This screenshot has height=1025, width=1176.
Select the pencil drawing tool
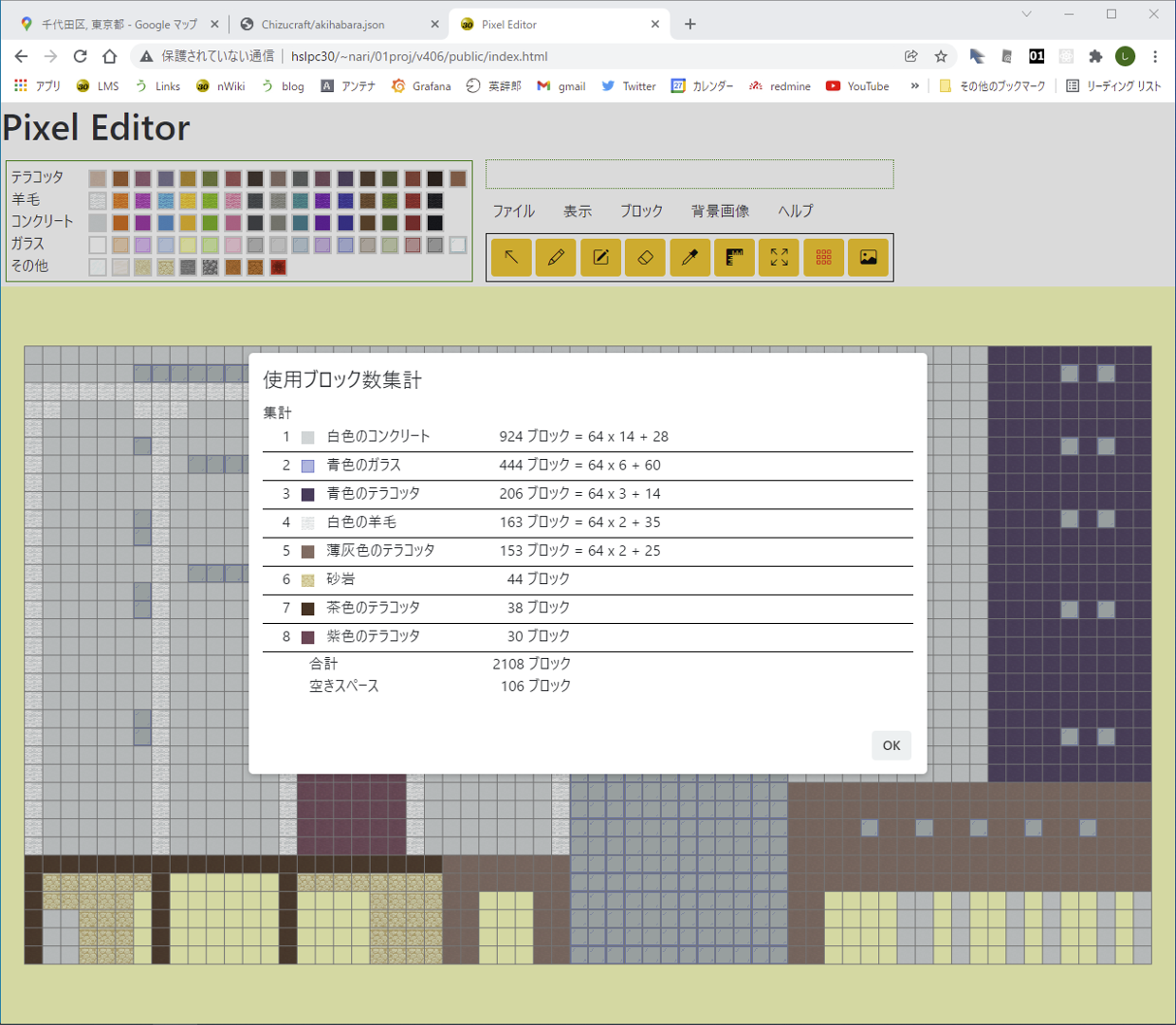click(556, 257)
